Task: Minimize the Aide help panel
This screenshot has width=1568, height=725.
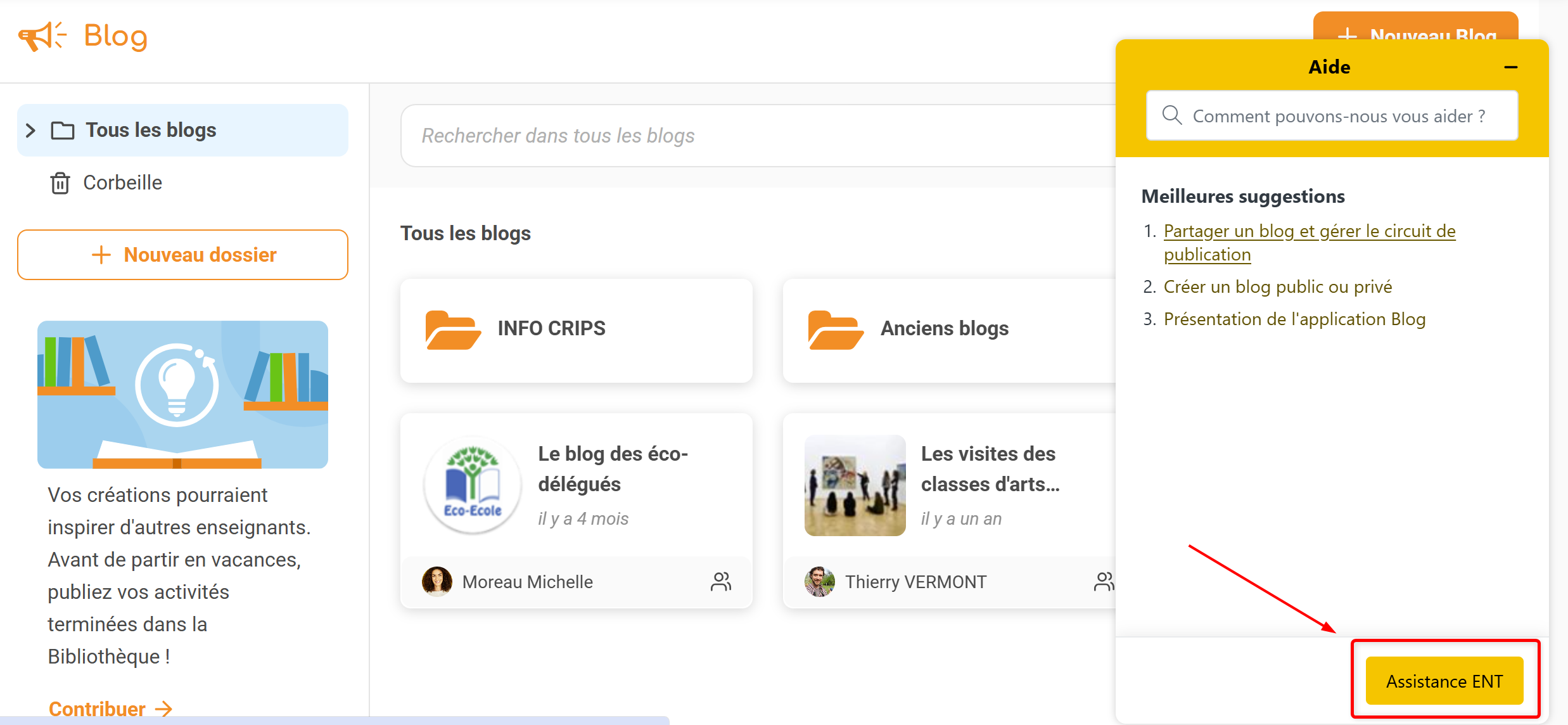Action: pyautogui.click(x=1510, y=67)
